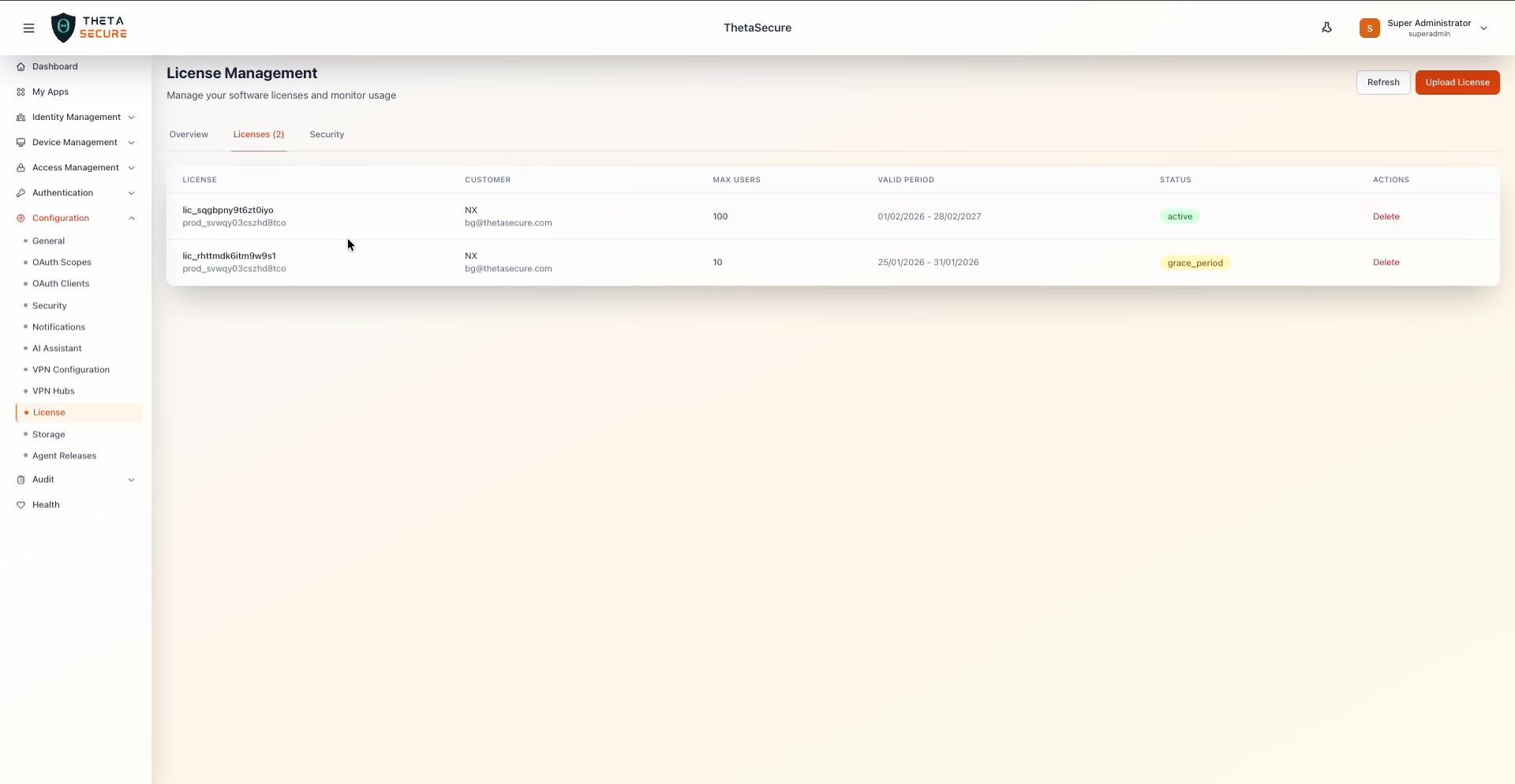Click the Configuration gear icon

pyautogui.click(x=21, y=218)
